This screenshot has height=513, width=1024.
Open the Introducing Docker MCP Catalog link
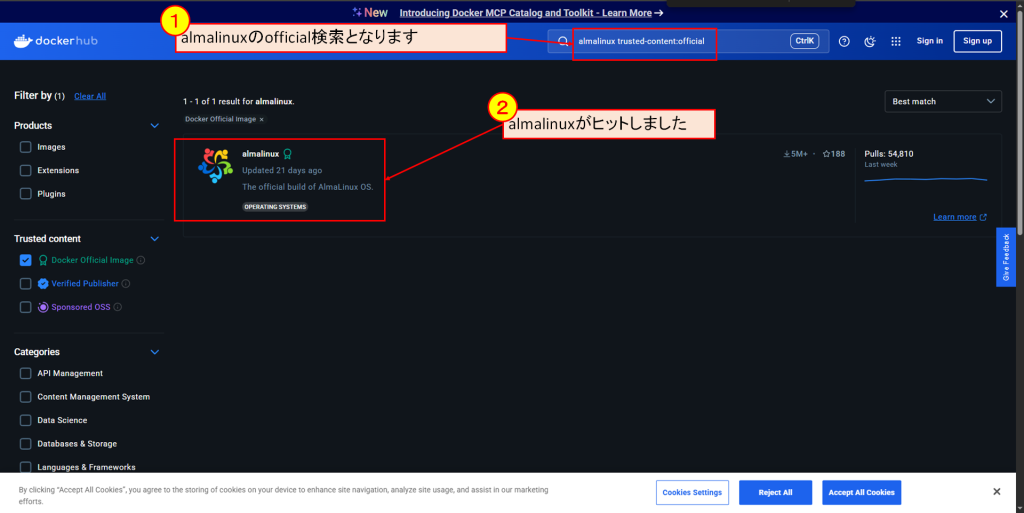[x=531, y=13]
